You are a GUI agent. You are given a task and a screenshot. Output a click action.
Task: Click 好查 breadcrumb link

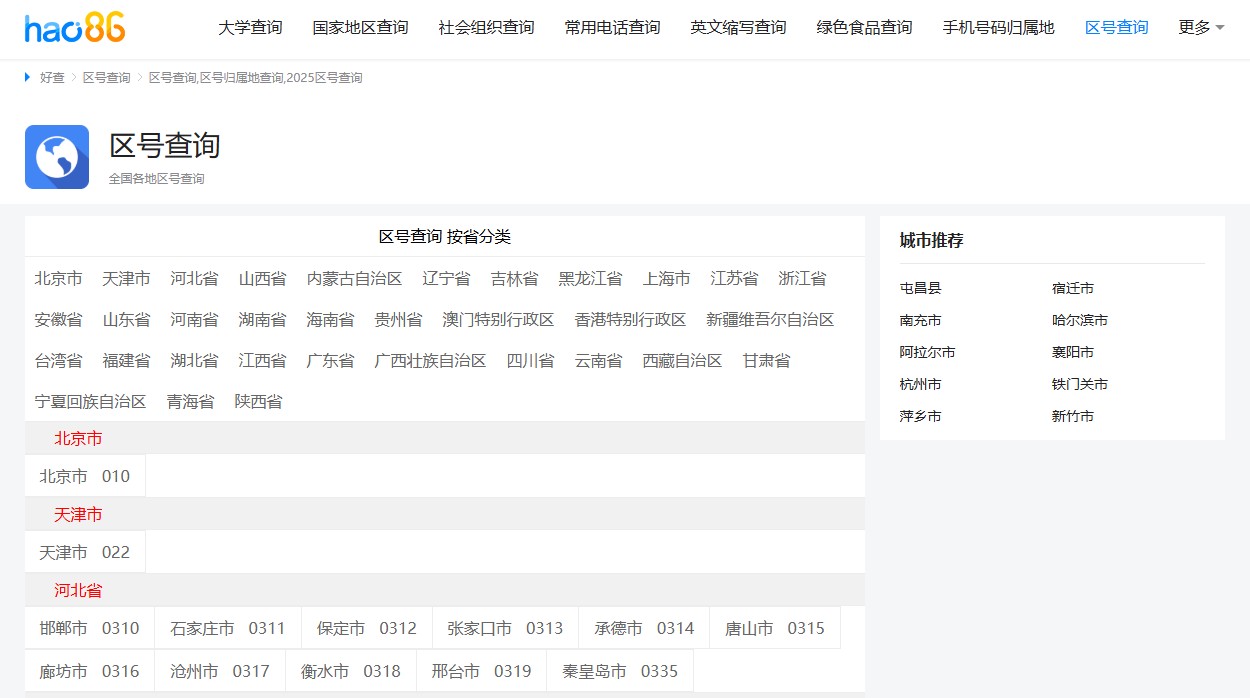pyautogui.click(x=52, y=78)
